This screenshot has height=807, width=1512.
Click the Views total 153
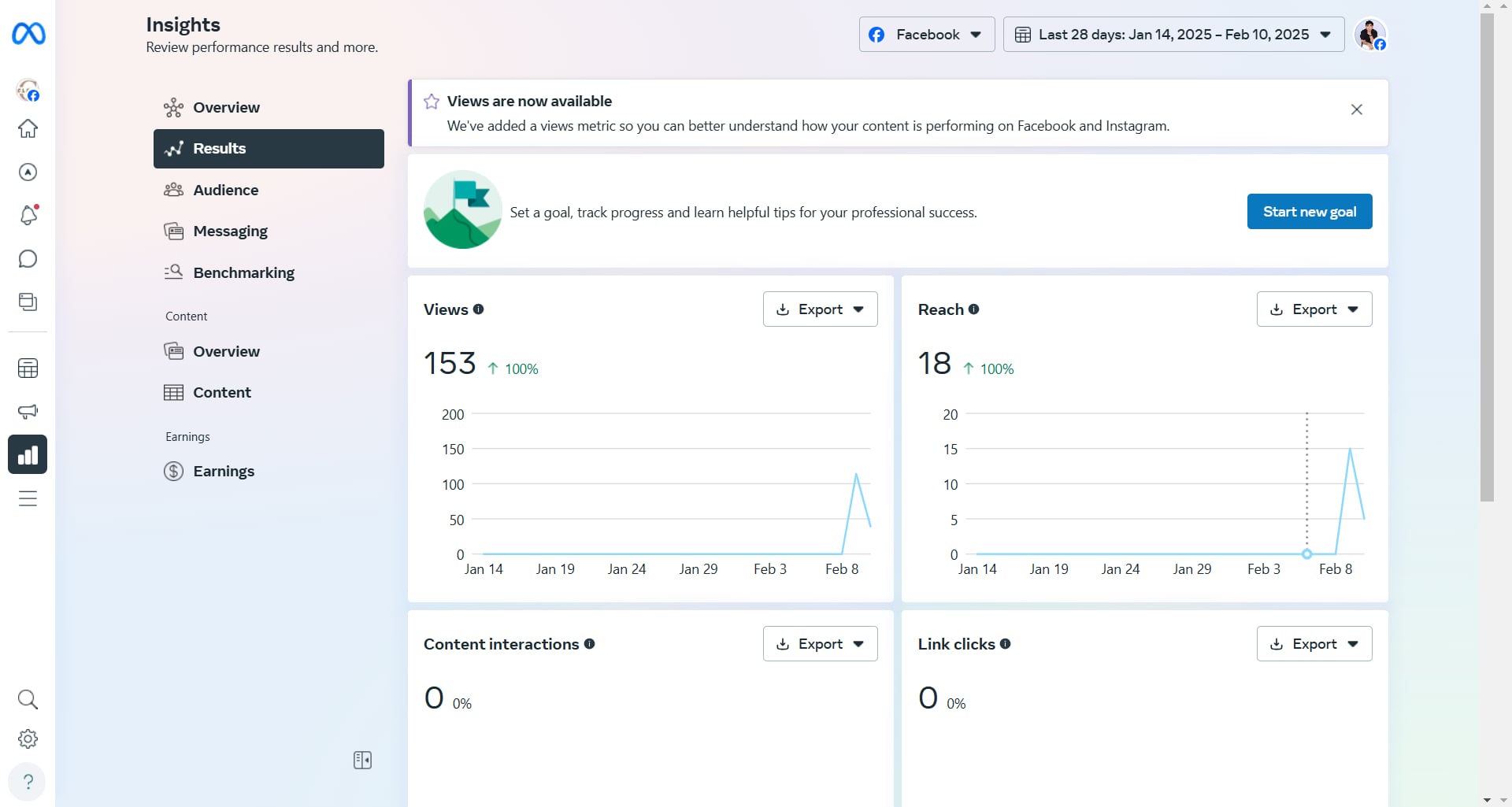[x=450, y=364]
